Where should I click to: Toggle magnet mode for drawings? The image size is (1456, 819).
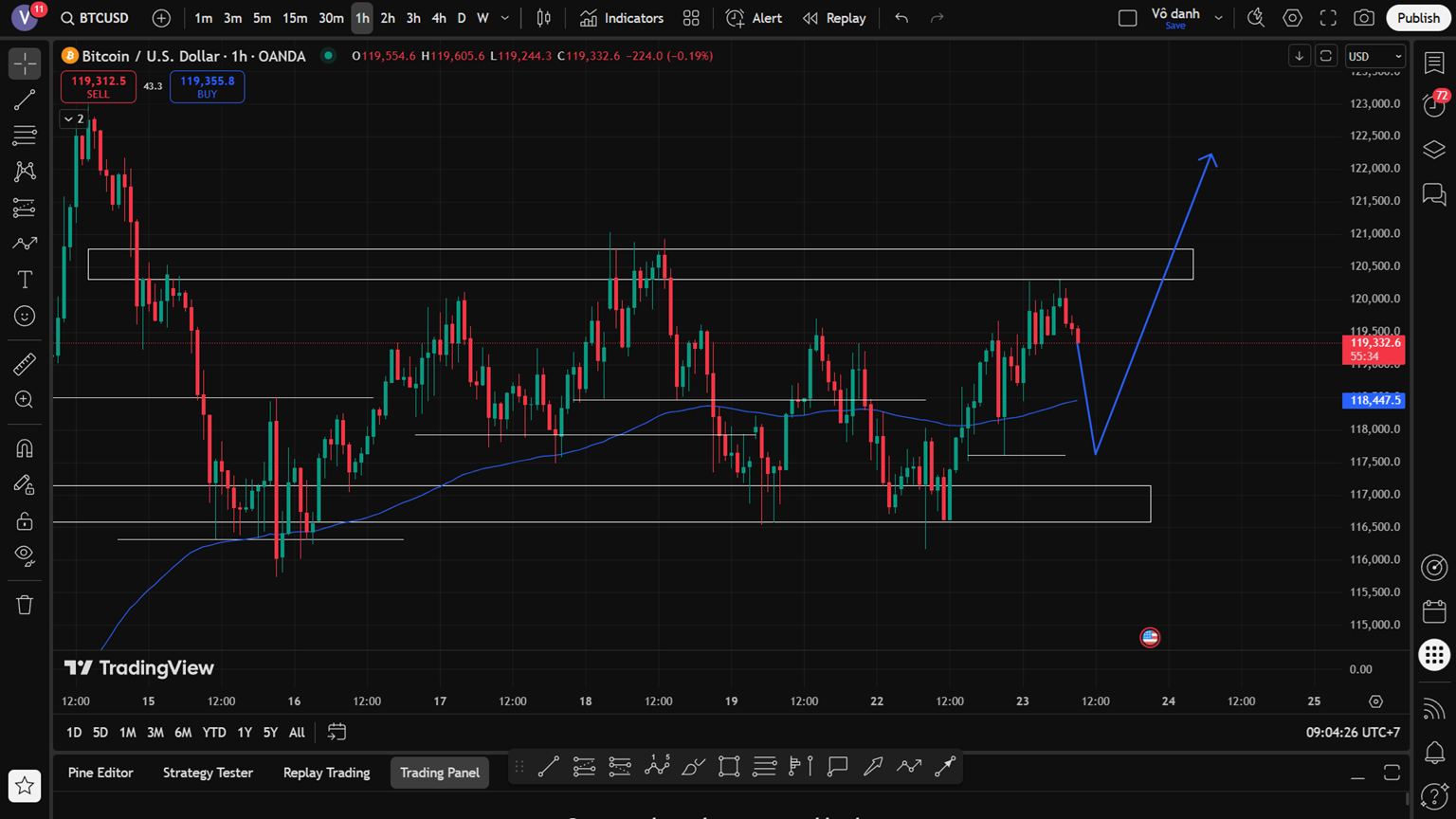[25, 448]
